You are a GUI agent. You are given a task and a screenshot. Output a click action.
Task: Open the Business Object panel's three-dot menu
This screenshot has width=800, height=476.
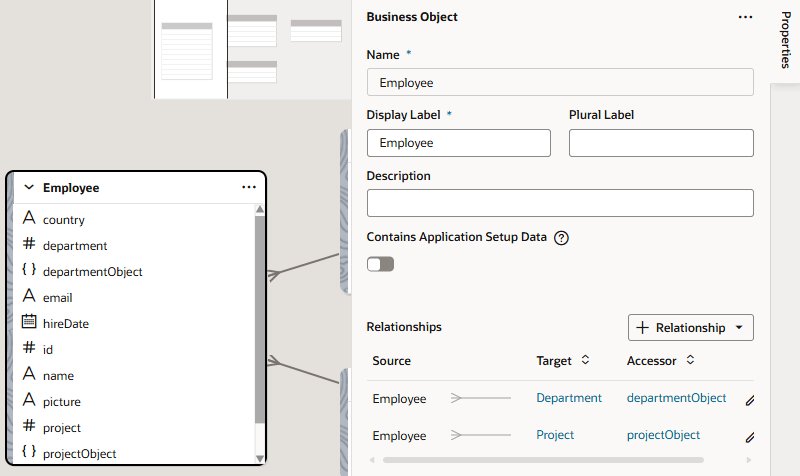(745, 17)
